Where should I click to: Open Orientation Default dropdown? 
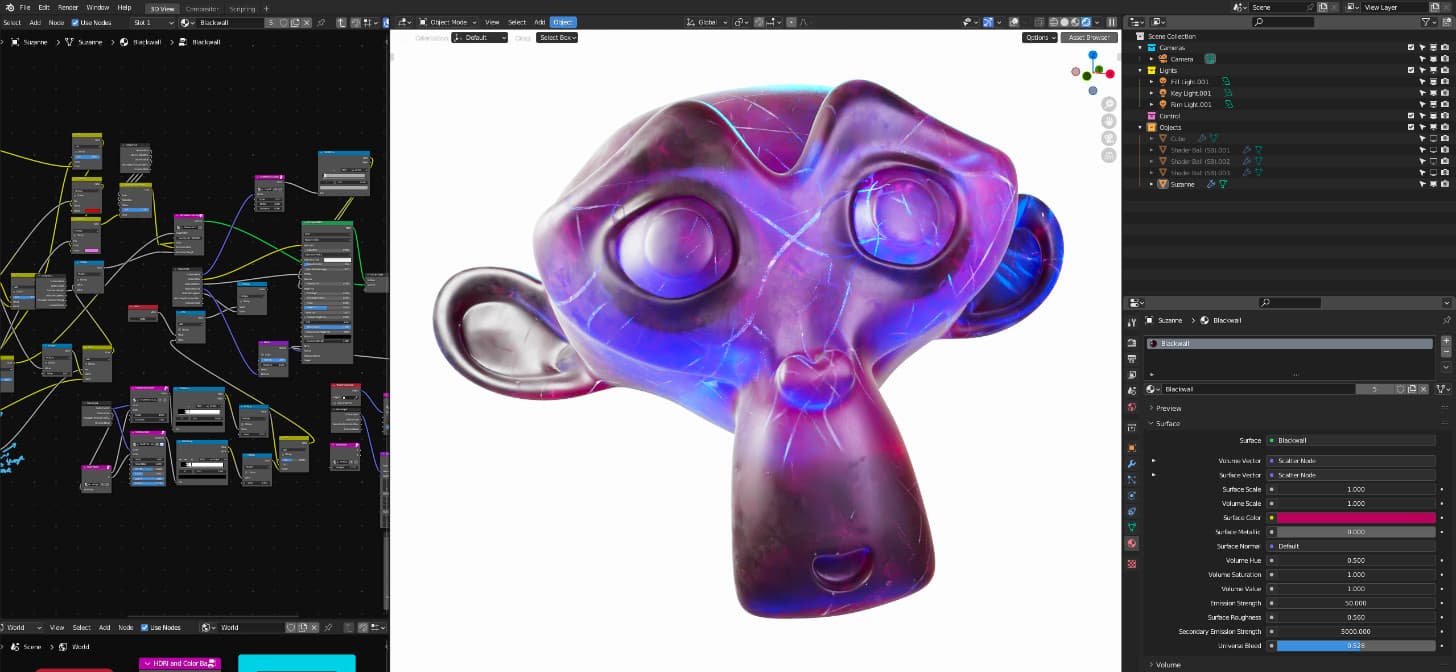pos(479,37)
